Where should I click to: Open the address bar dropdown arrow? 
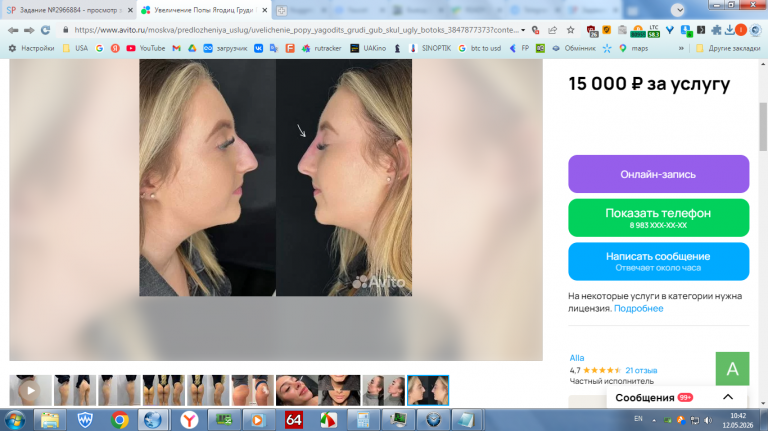pyautogui.click(x=523, y=30)
